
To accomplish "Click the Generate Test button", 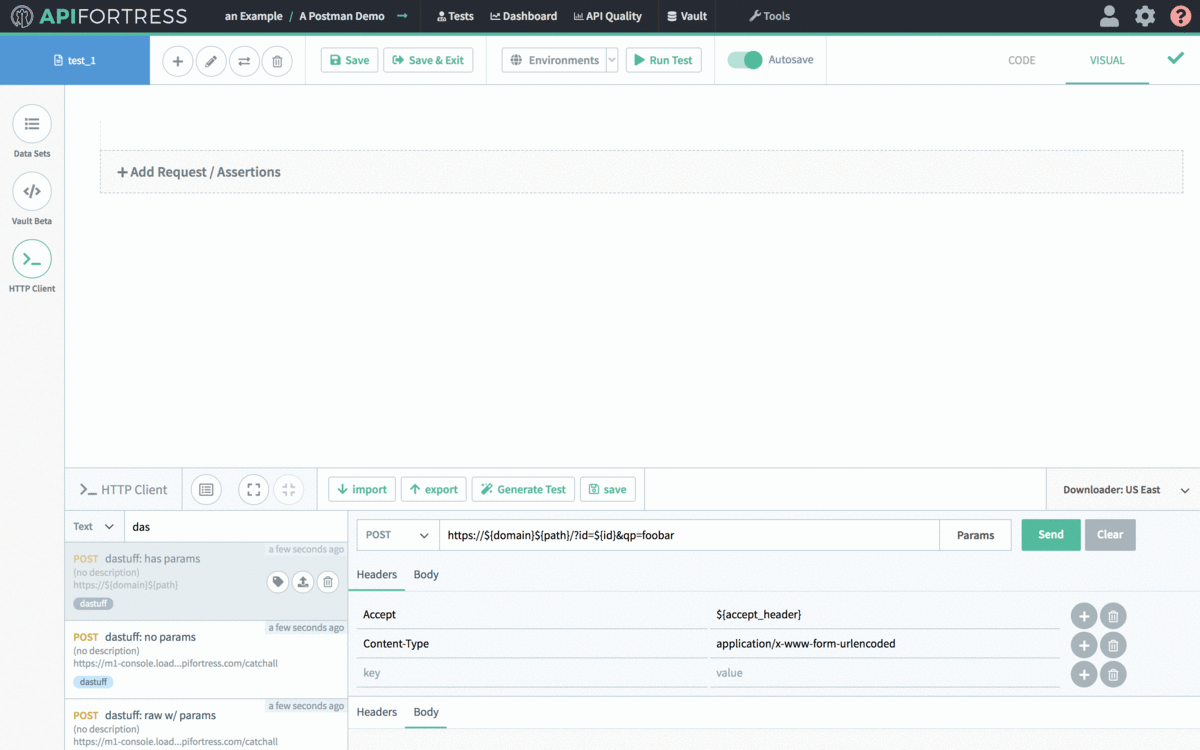I will point(523,489).
